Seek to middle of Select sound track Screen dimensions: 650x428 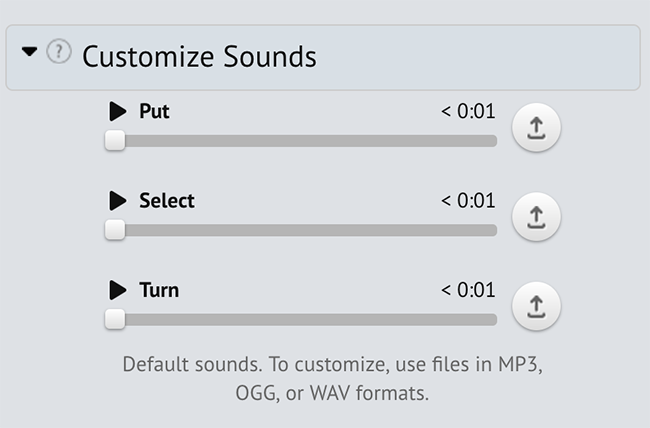(x=301, y=230)
